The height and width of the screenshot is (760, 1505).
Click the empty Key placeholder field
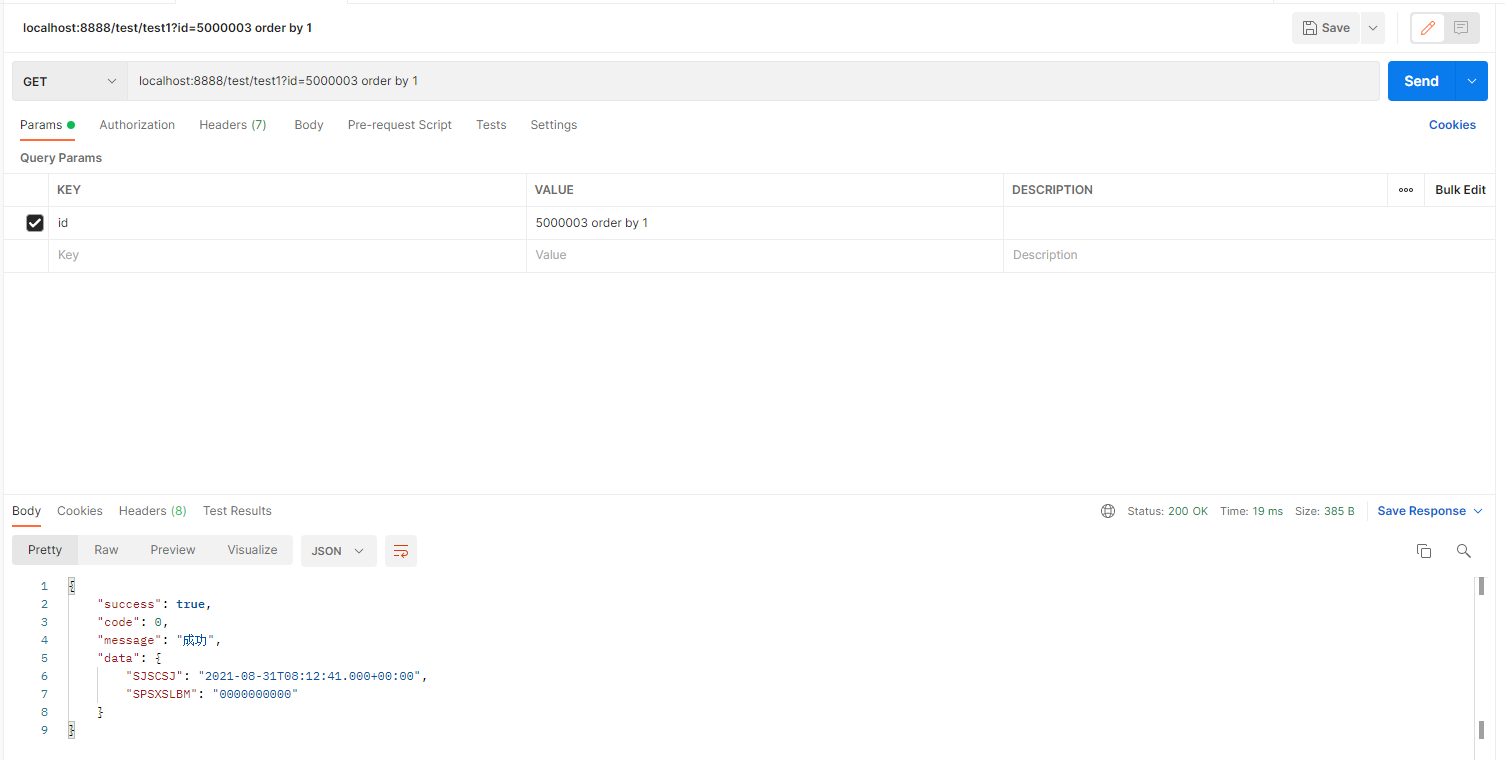coord(287,255)
